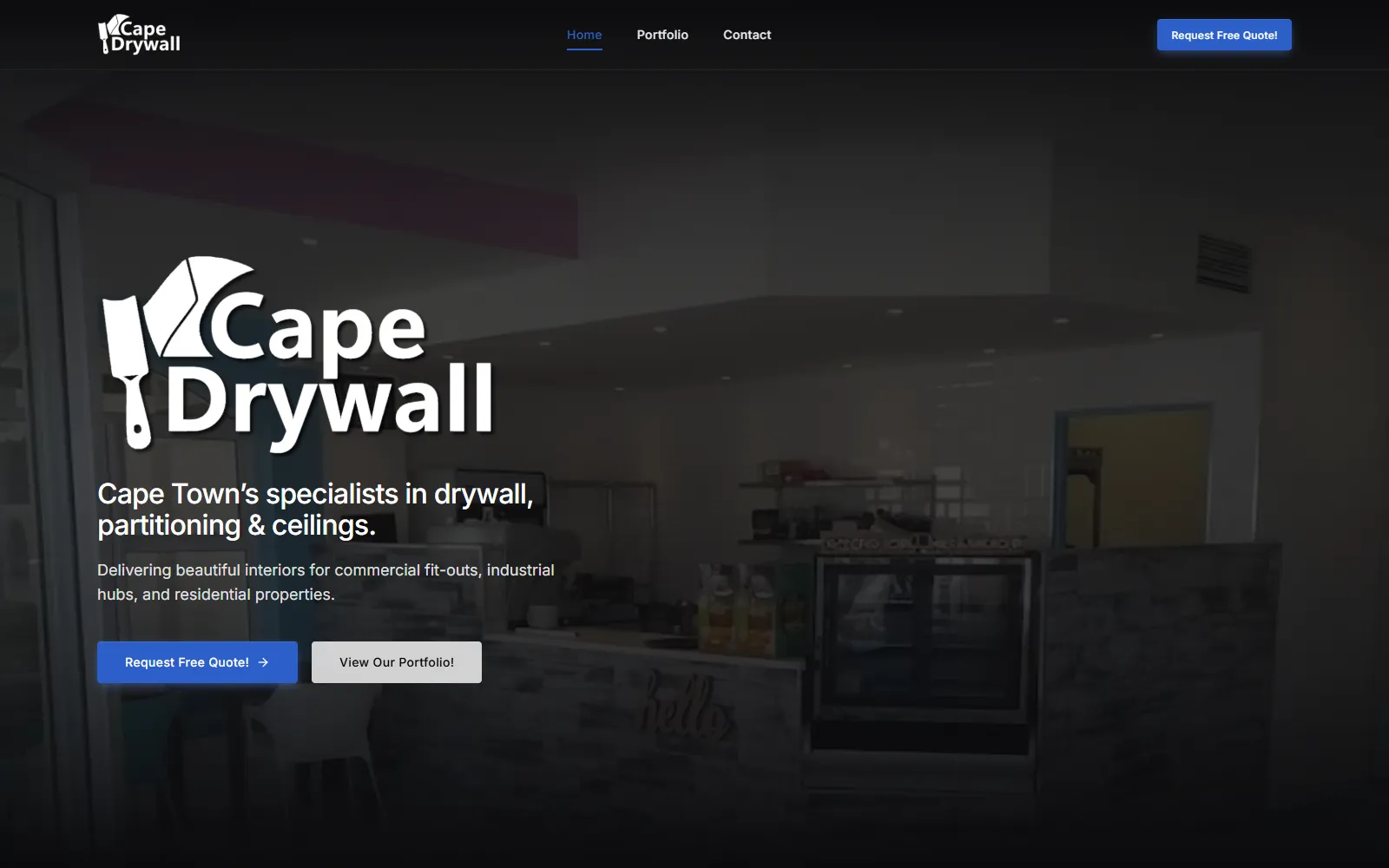Click the top-right Request Free Quote button

point(1224,35)
